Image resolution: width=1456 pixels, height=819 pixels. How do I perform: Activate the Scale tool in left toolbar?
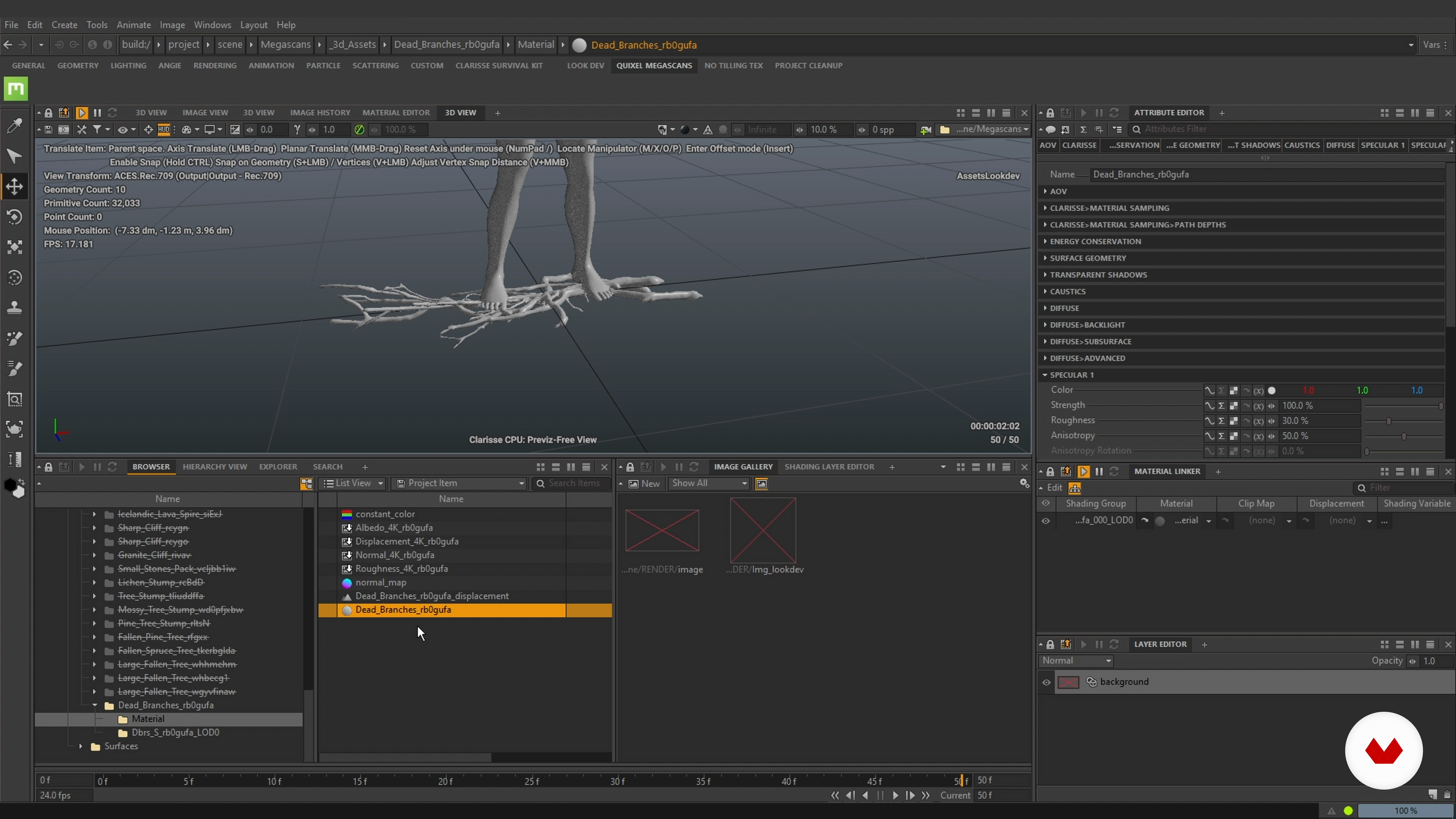point(14,247)
